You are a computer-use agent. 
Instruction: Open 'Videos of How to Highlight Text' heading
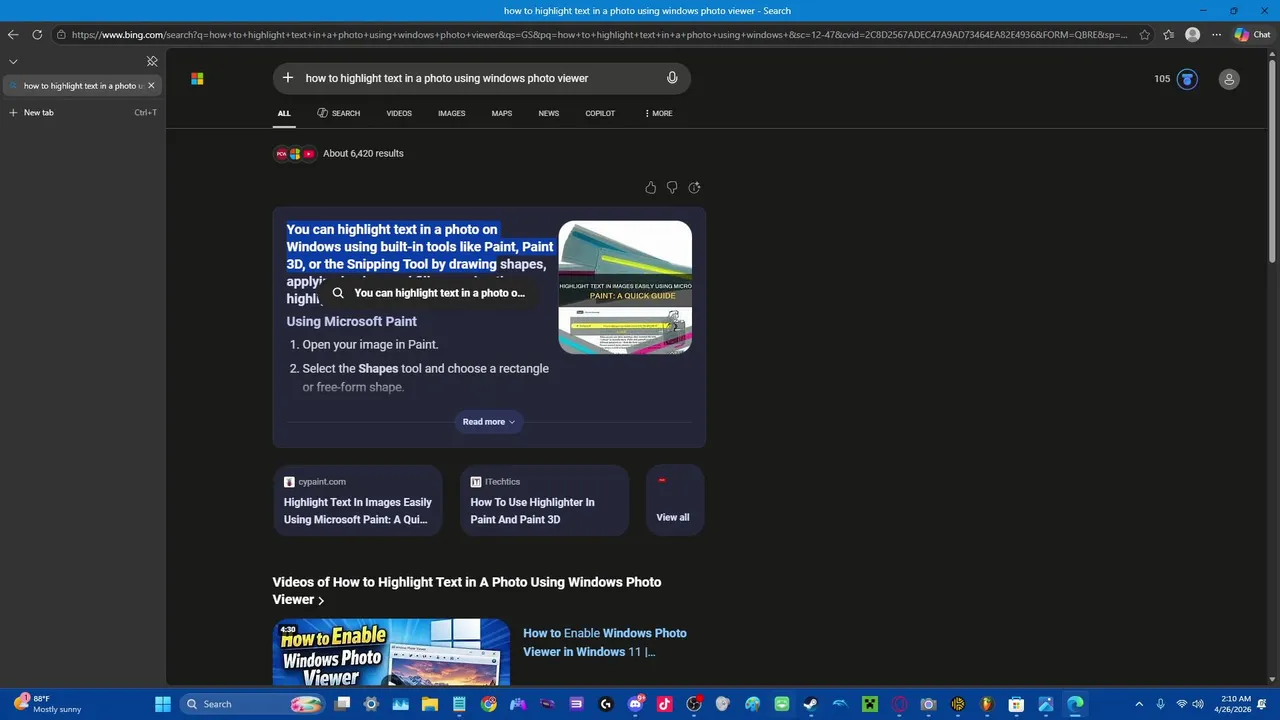467,590
